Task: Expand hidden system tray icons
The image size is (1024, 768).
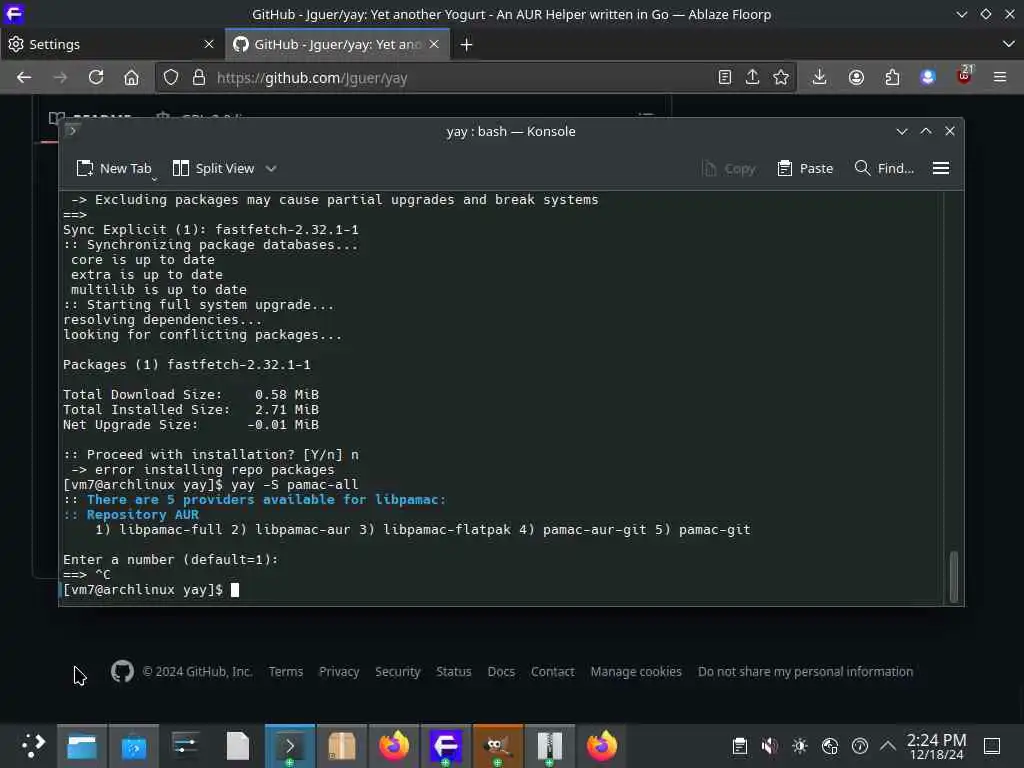Action: tap(888, 746)
